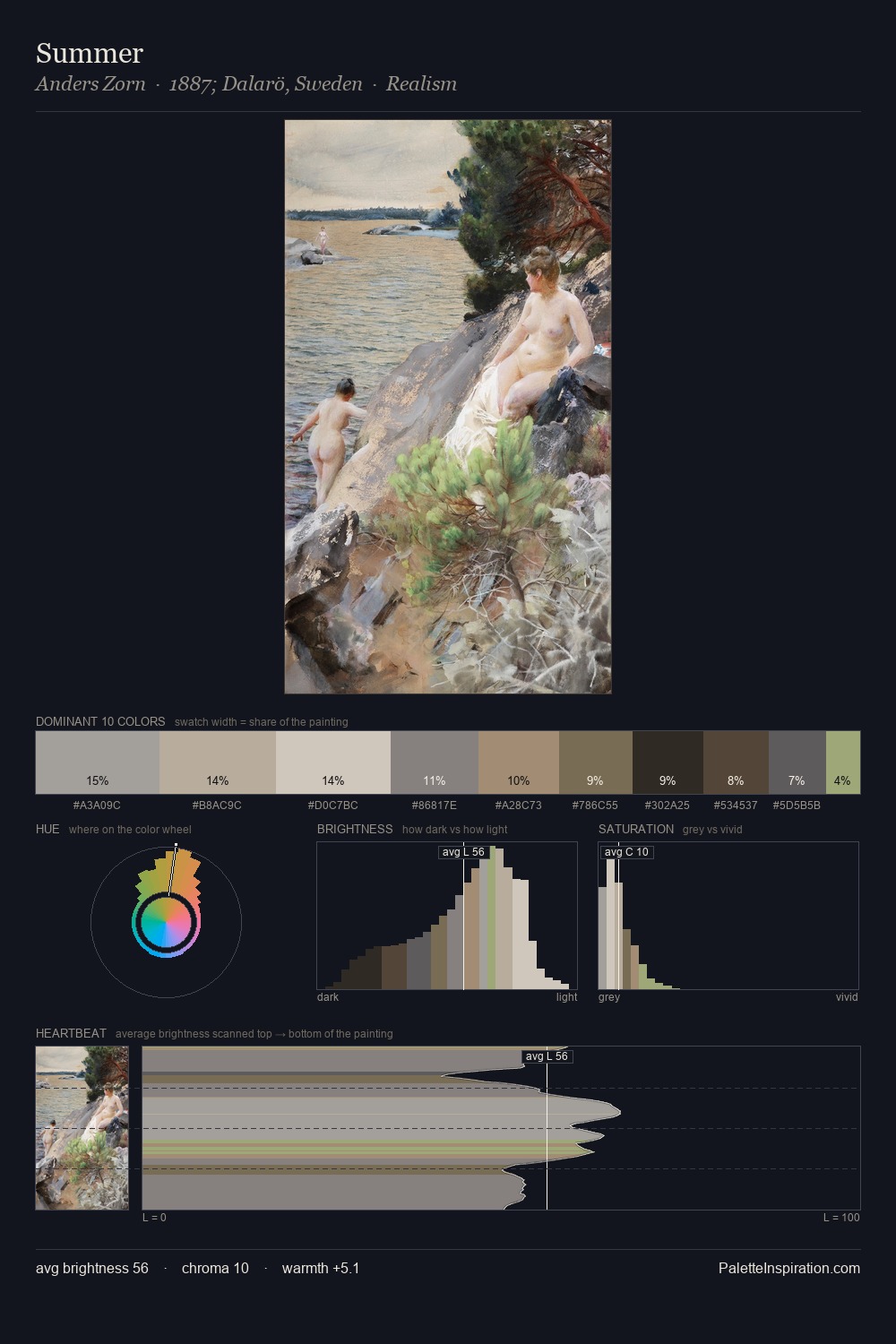The width and height of the screenshot is (896, 1344).
Task: Click the hex code text "#534537"
Action: pos(736,805)
